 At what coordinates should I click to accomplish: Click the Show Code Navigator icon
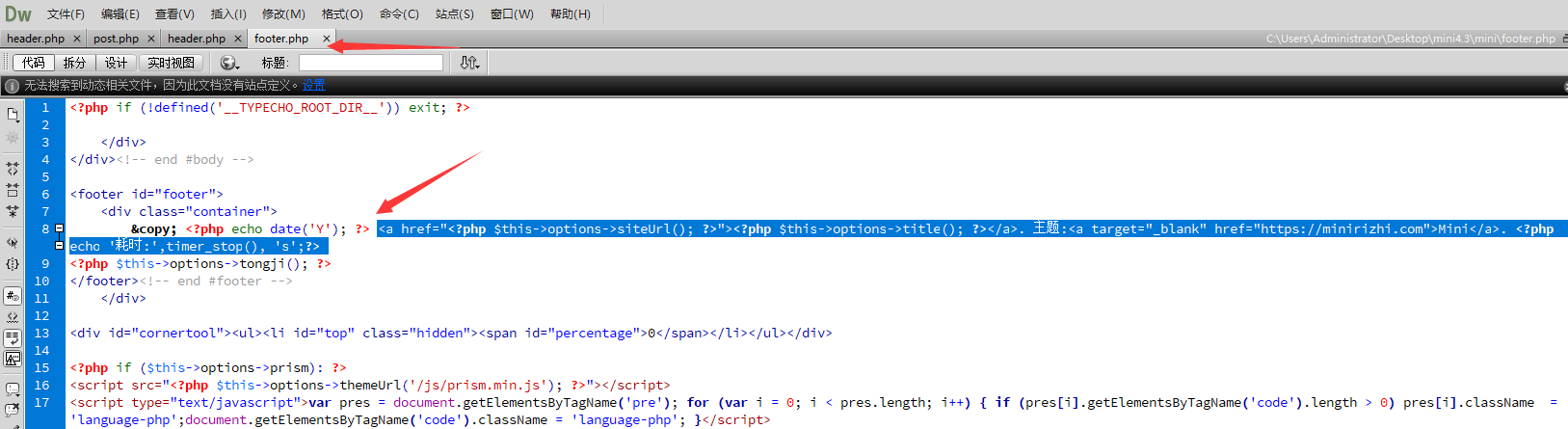pos(13,138)
